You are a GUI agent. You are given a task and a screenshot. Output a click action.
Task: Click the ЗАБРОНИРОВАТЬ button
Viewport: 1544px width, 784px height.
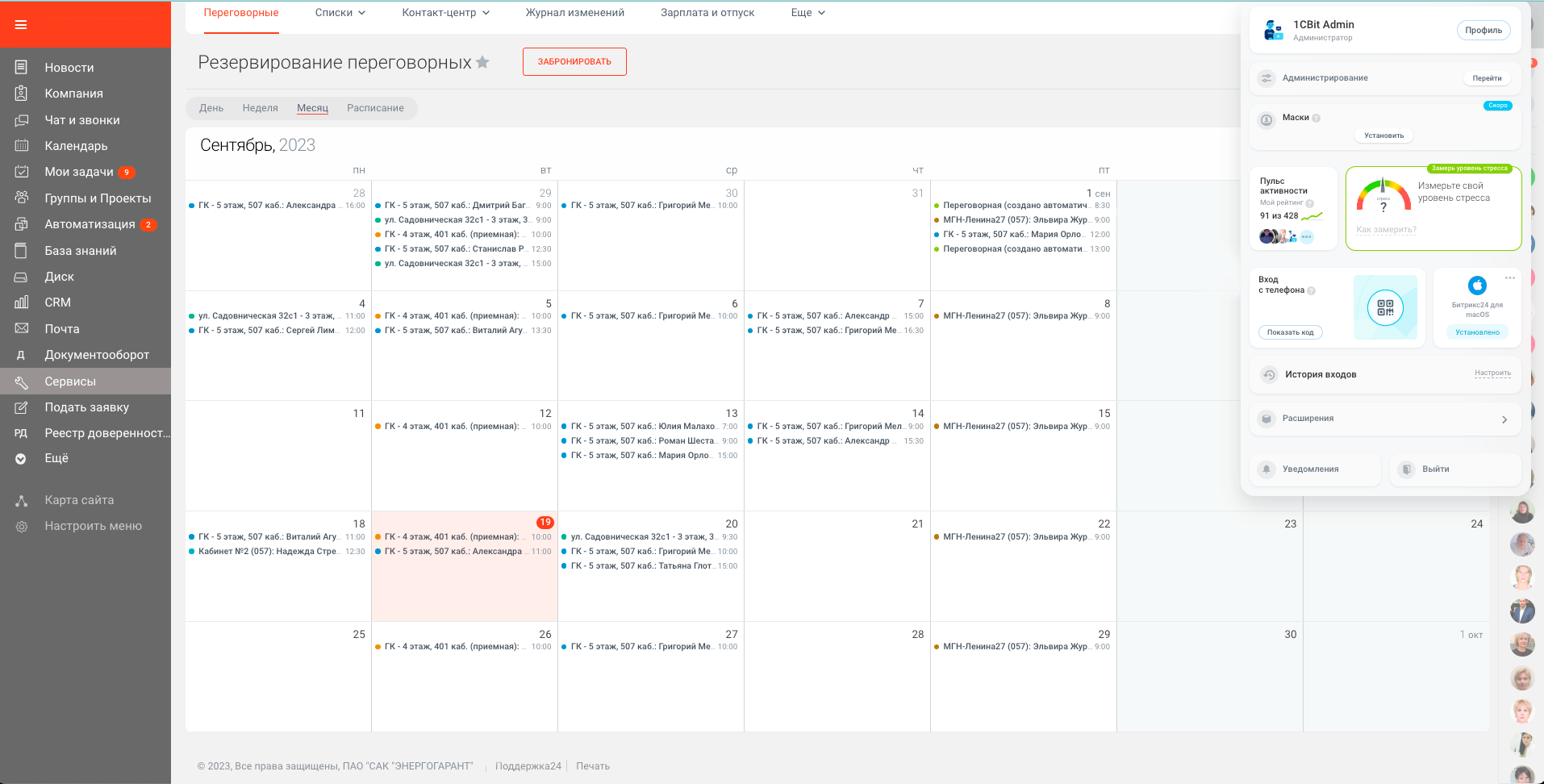(x=574, y=62)
